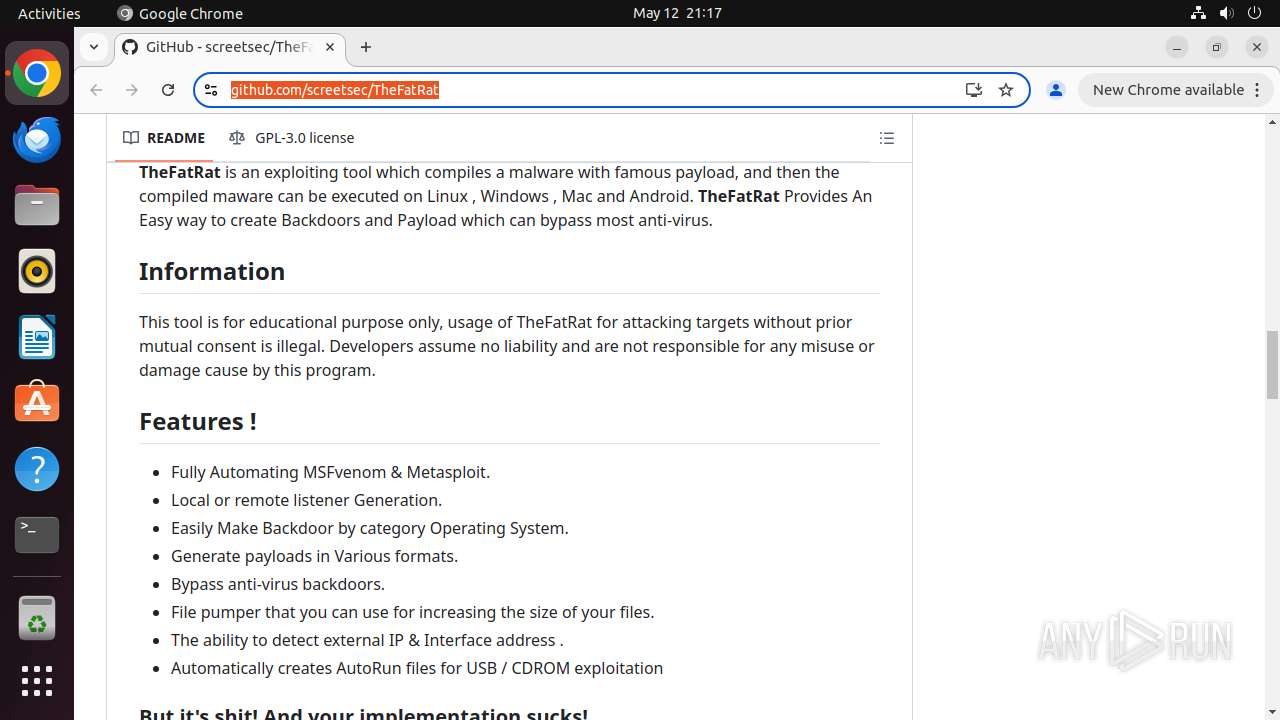1280x720 pixels.
Task: Minimize the Chrome window
Action: pos(1177,47)
